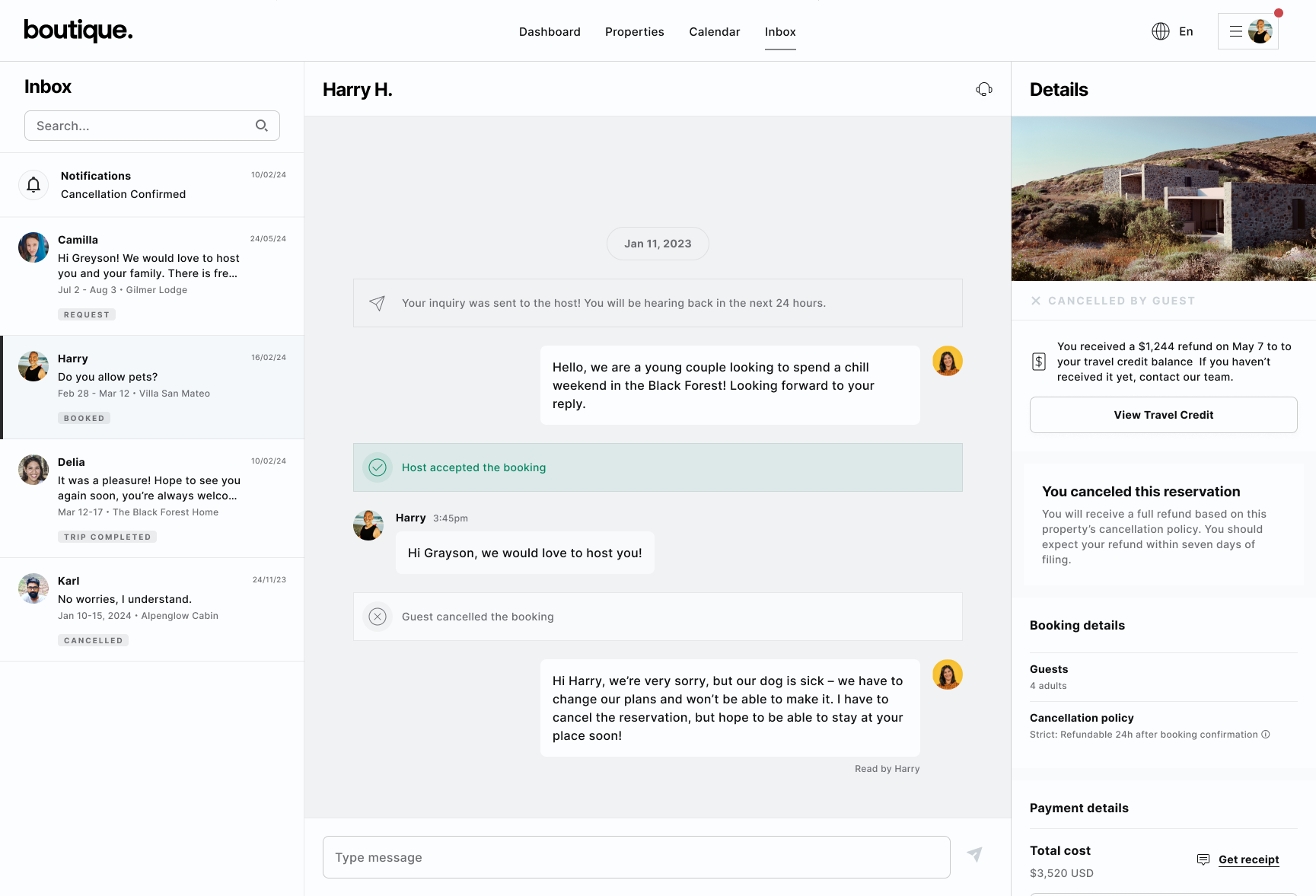
Task: Go to Properties tab
Action: [635, 32]
